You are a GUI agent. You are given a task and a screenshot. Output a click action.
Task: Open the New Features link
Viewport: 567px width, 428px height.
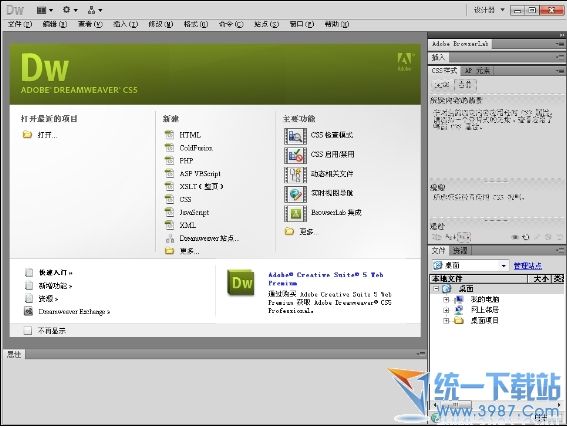click(55, 286)
